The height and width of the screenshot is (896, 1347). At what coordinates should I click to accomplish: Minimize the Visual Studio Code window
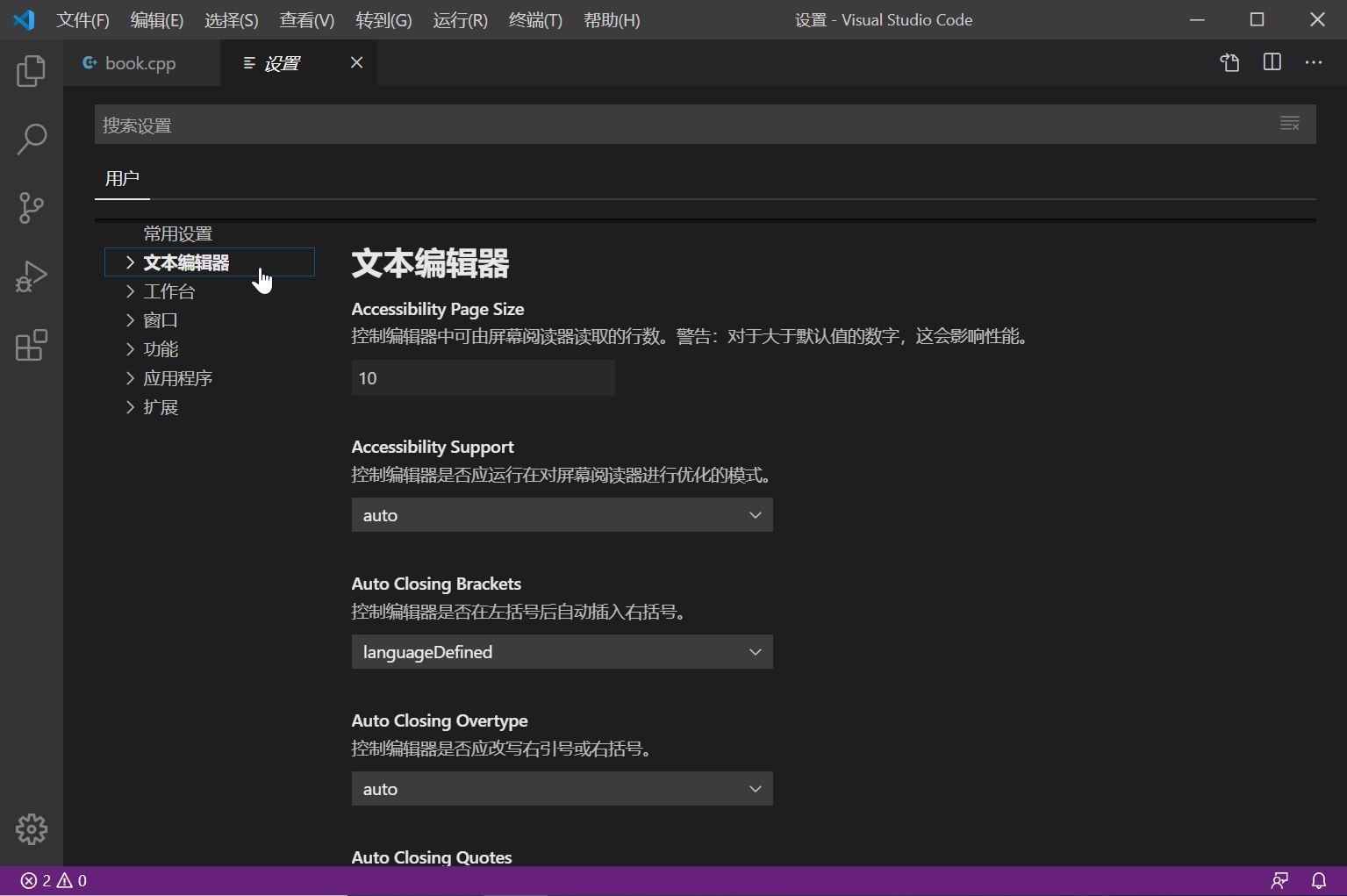click(1197, 19)
